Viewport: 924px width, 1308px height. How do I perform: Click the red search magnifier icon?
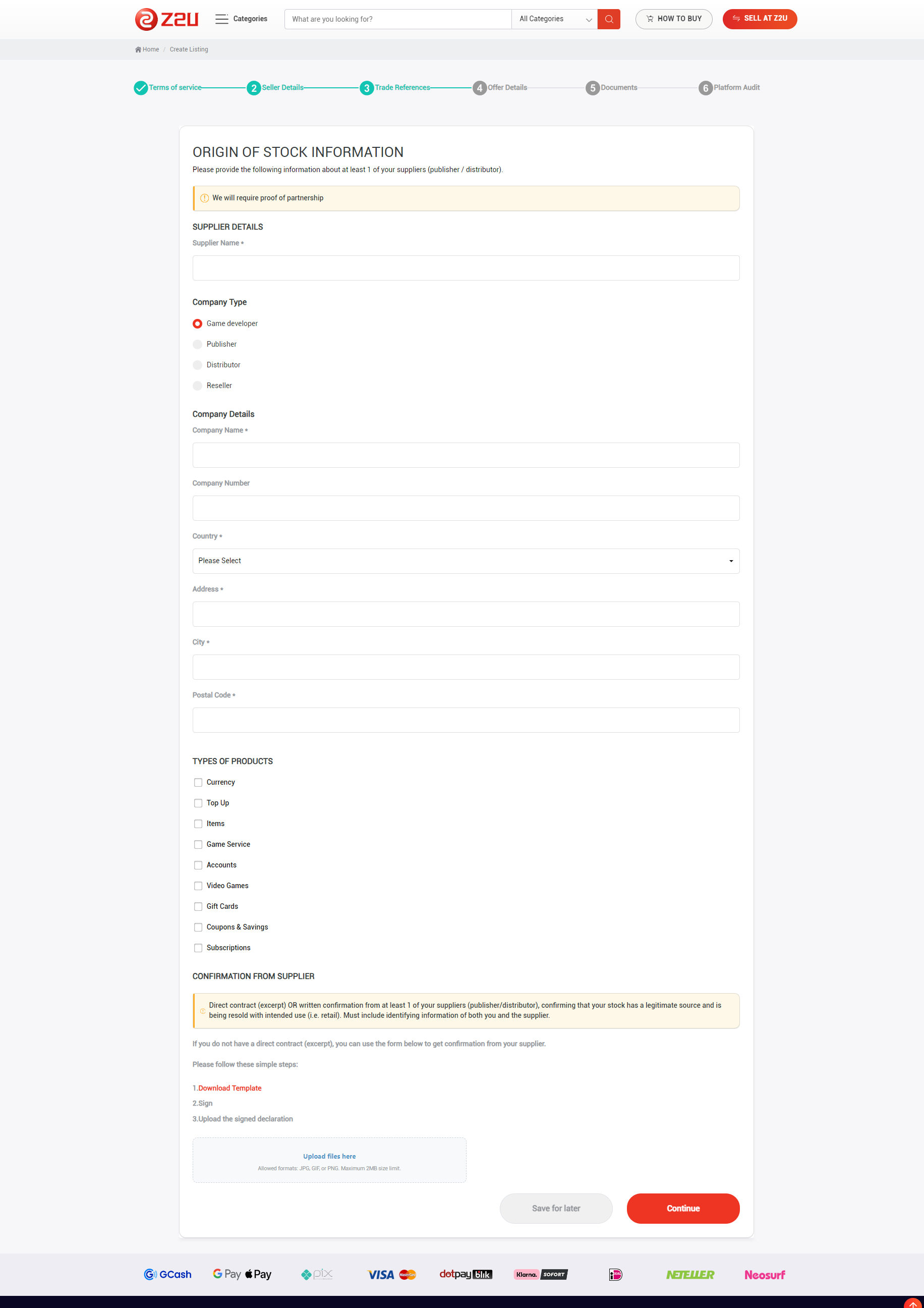coord(609,19)
